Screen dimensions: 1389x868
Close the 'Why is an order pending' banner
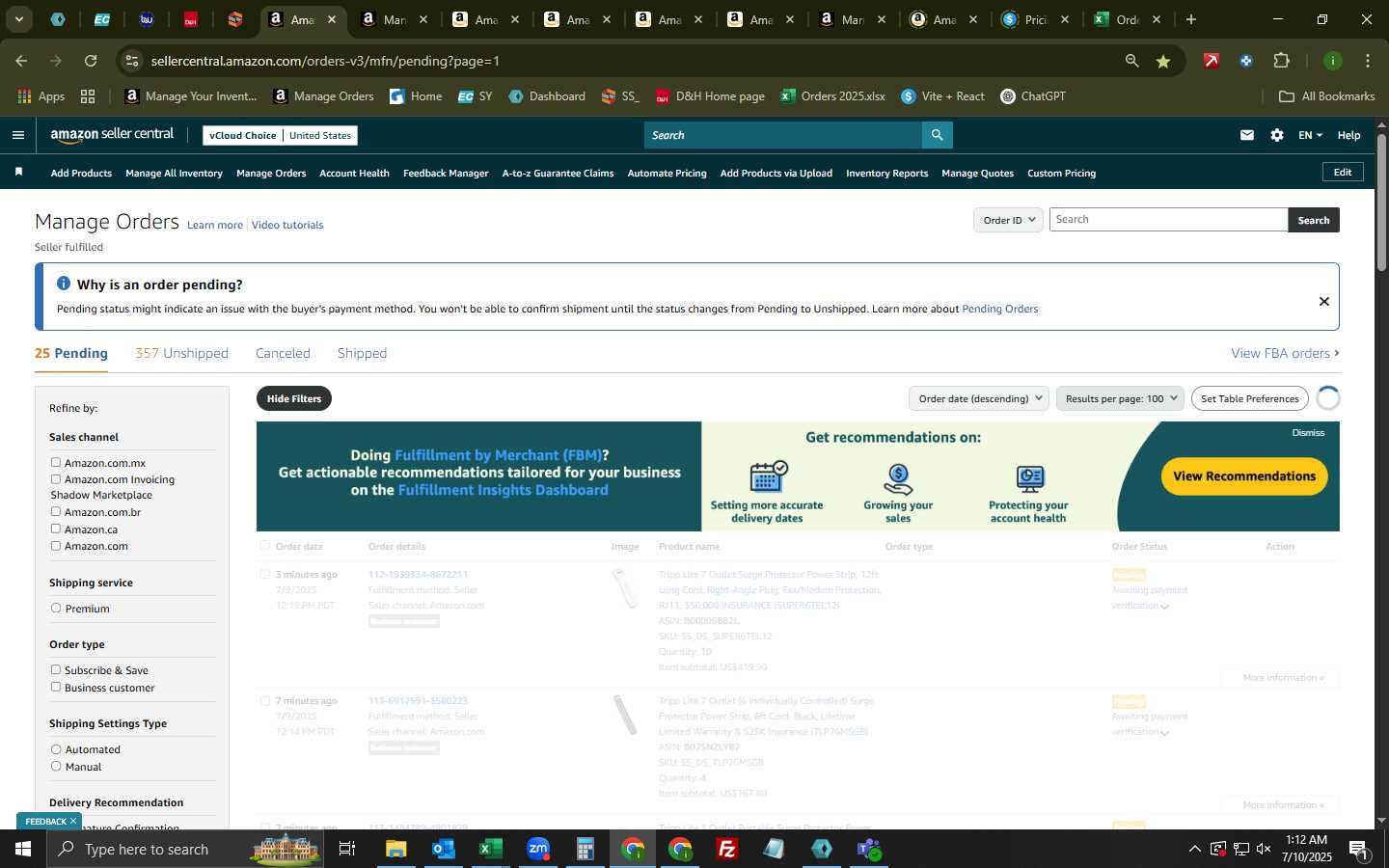pyautogui.click(x=1324, y=302)
